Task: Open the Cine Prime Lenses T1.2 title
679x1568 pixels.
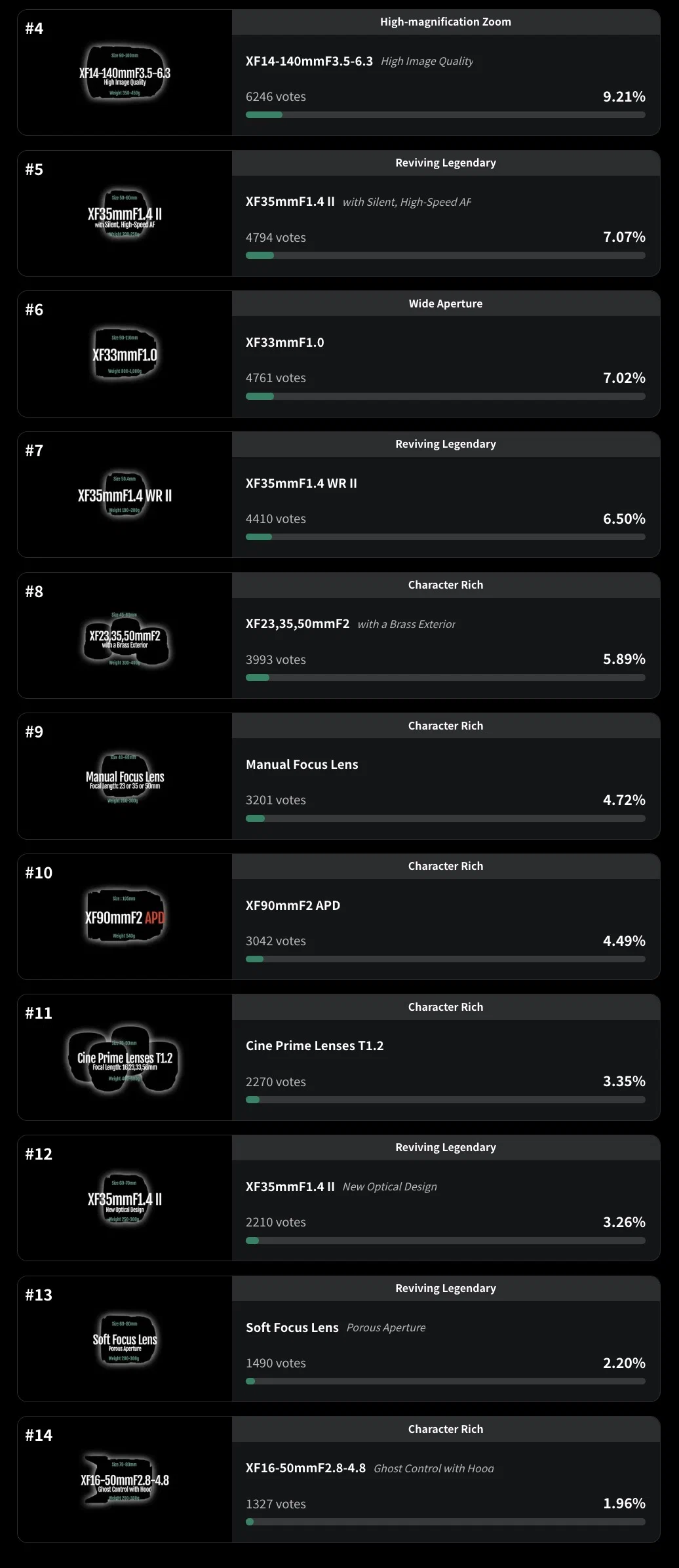Action: 315,1046
